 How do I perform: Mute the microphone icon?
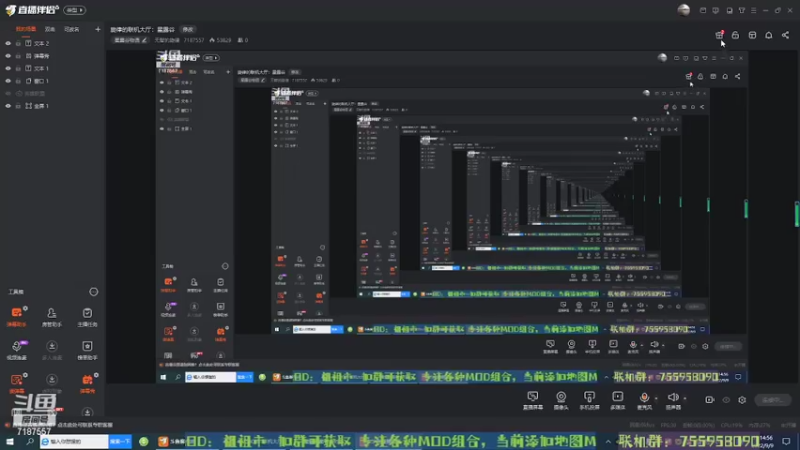pos(644,398)
